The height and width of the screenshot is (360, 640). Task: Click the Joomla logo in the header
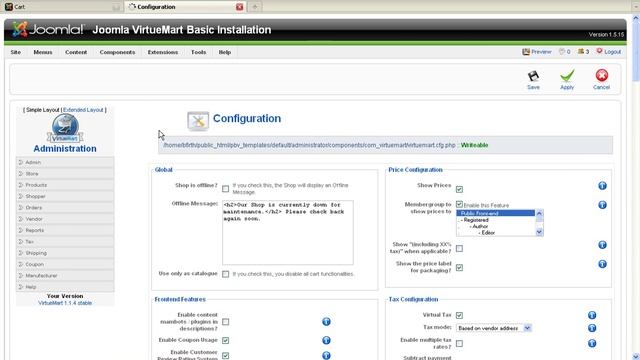point(48,29)
